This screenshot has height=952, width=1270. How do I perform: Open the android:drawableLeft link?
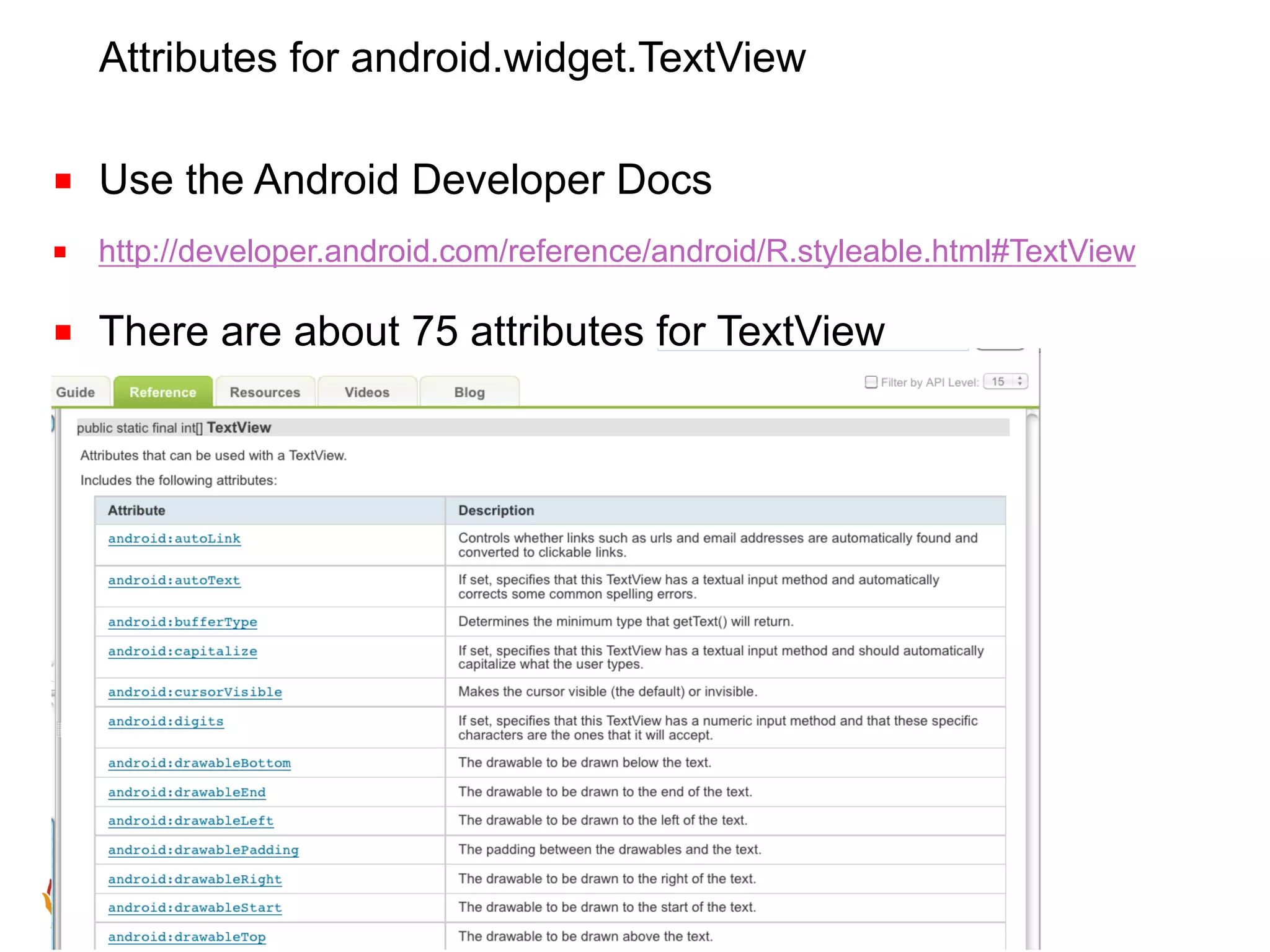click(190, 821)
